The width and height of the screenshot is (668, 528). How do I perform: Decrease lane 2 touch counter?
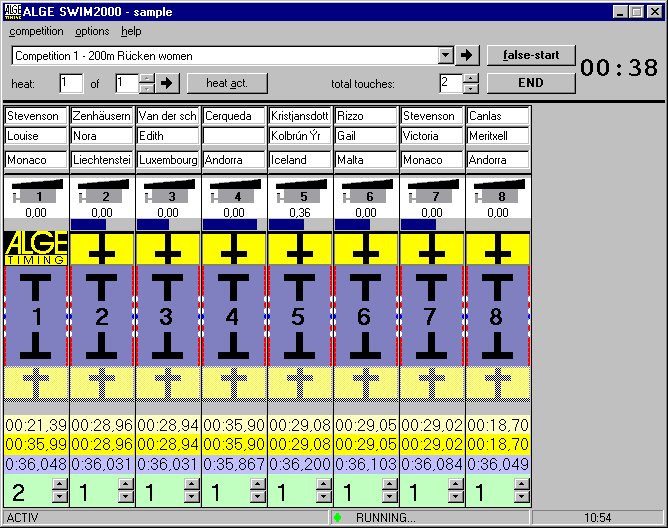(x=126, y=496)
